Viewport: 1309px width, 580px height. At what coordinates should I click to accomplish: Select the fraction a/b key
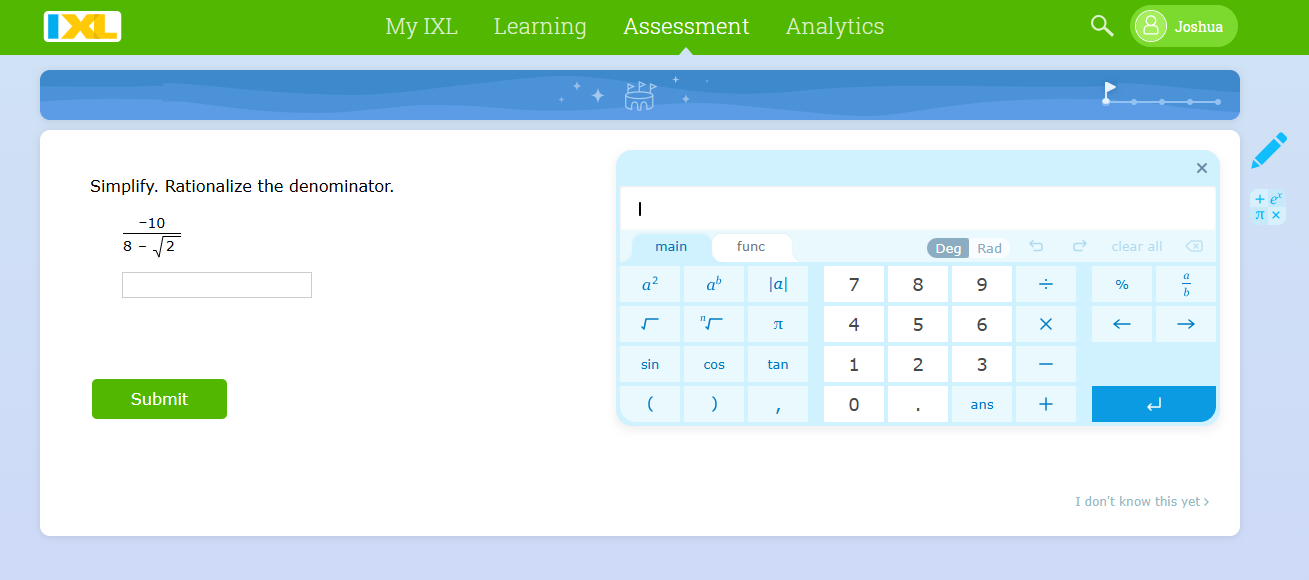pyautogui.click(x=1185, y=283)
